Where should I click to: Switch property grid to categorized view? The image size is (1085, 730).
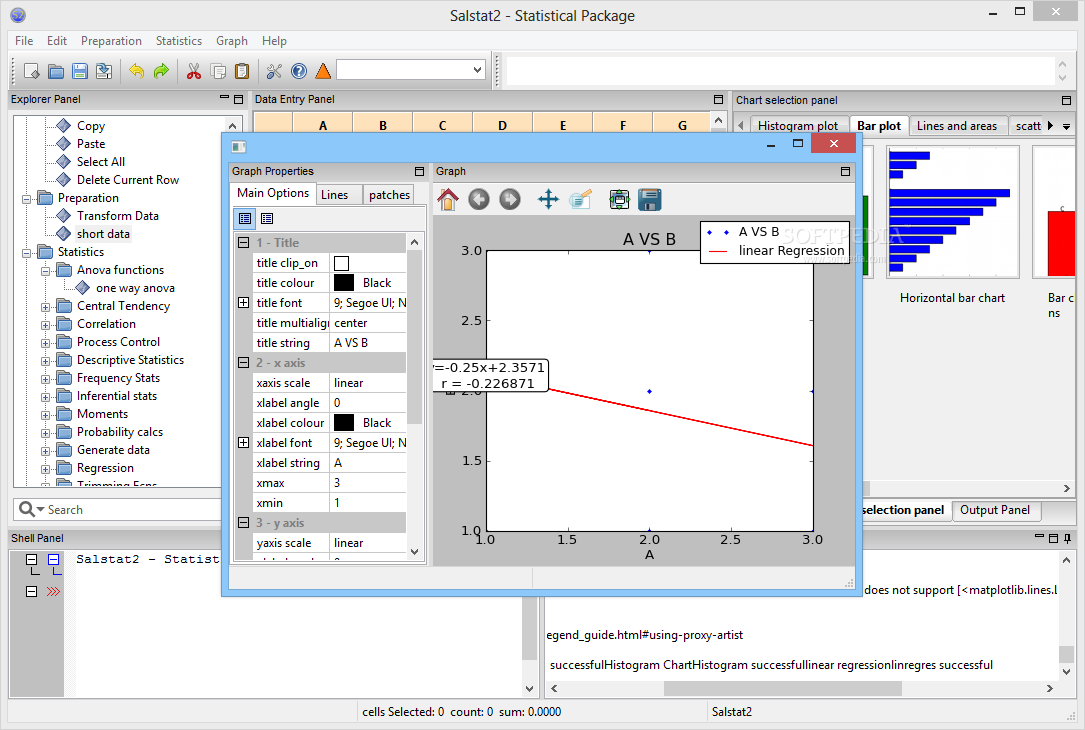point(245,219)
